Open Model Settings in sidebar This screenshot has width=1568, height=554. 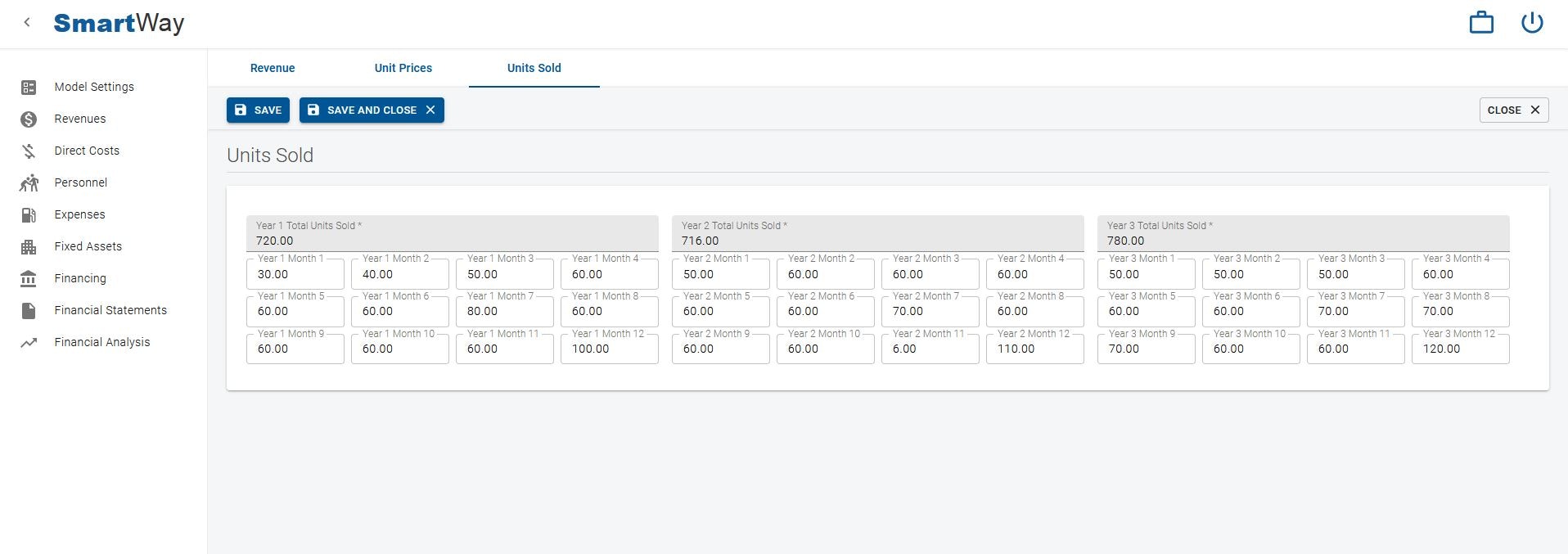click(x=94, y=87)
